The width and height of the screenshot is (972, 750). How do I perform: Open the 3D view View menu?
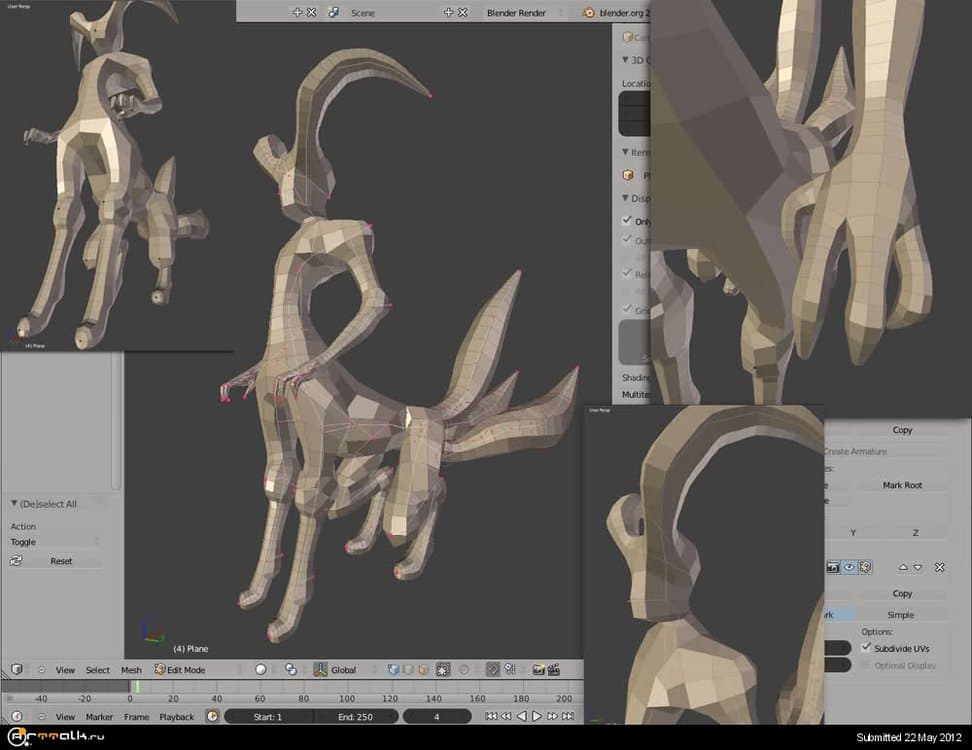tap(65, 669)
